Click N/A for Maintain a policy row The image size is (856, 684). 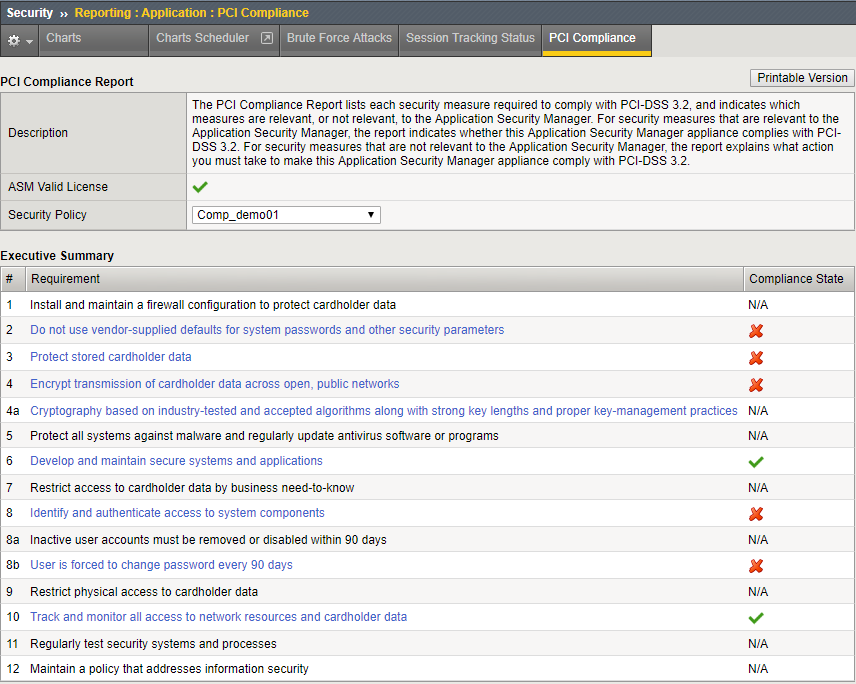tap(758, 669)
